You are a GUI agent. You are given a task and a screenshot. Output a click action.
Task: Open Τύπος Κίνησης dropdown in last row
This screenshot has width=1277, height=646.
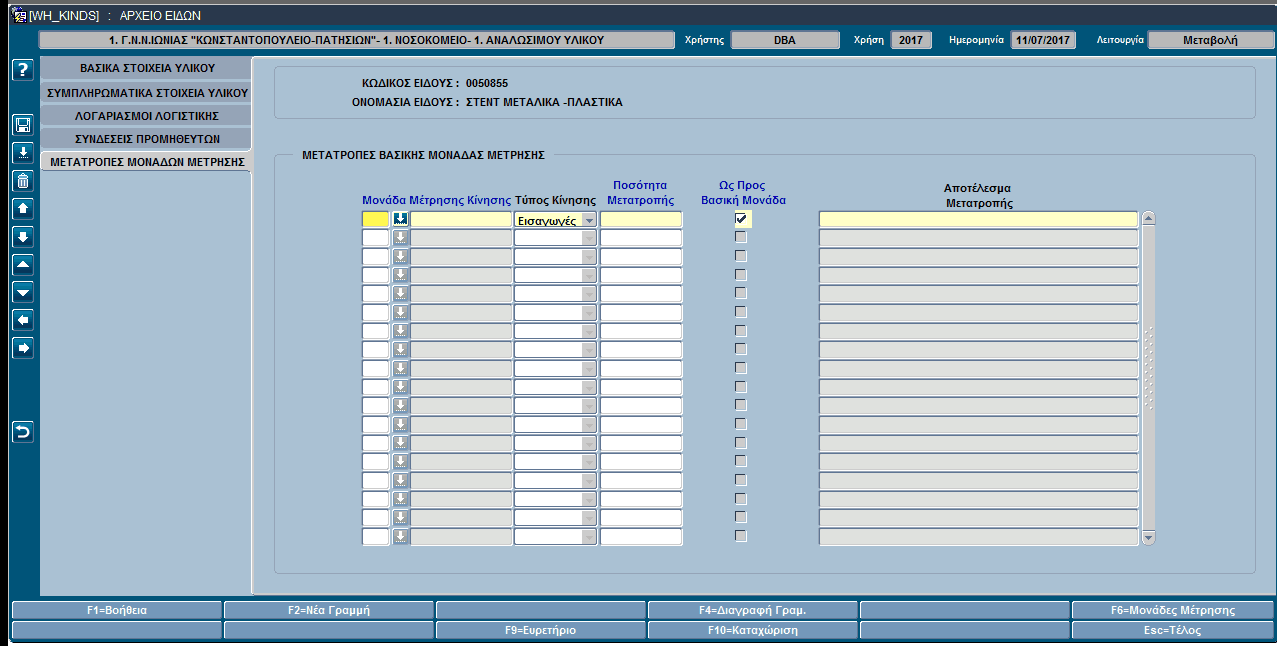pos(589,537)
